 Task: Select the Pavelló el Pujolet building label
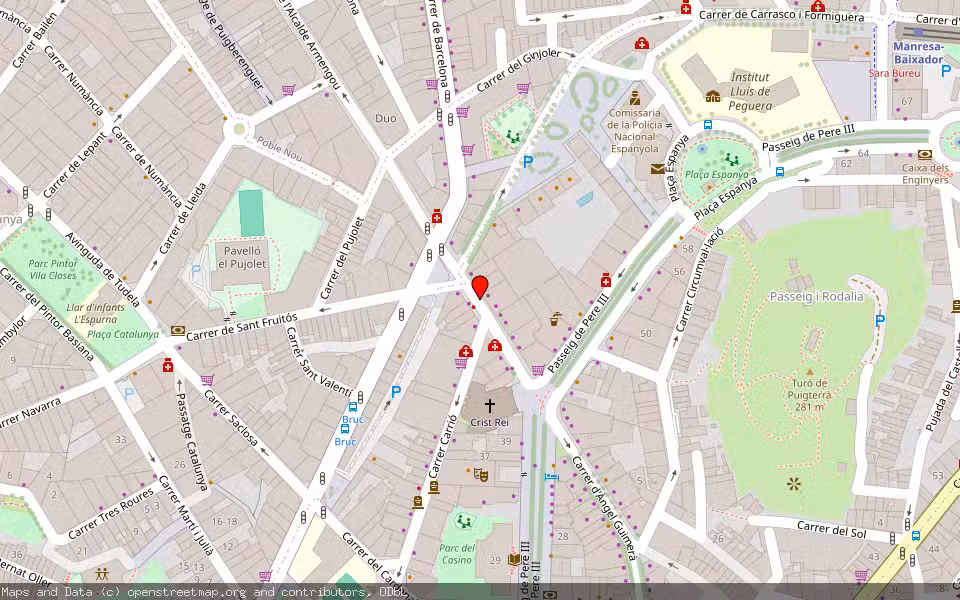[x=242, y=257]
